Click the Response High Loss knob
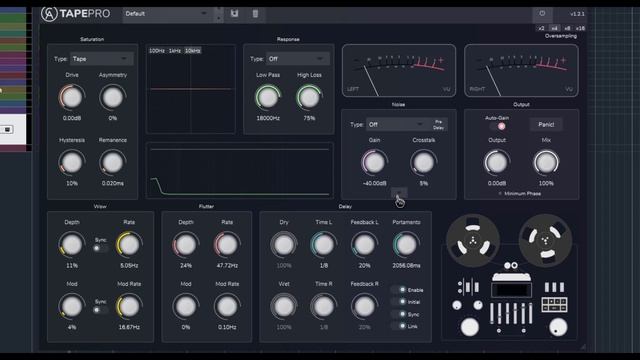Screen dimensions: 640x360 (x=309, y=97)
